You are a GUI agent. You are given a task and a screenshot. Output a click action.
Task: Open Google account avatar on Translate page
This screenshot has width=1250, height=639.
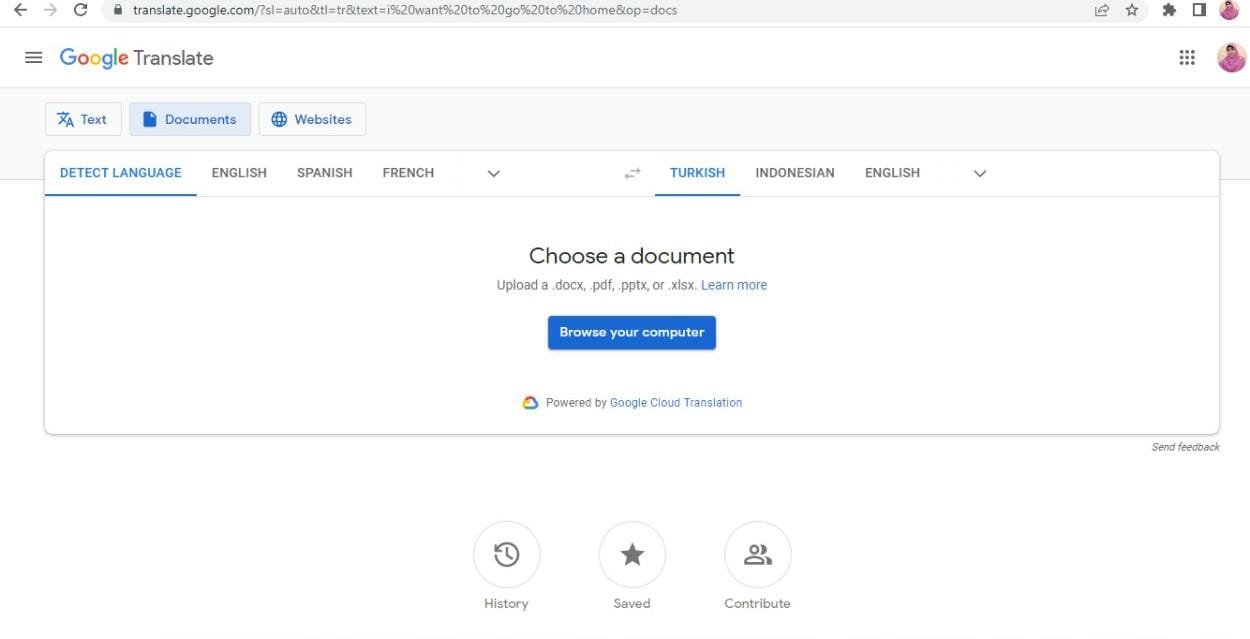(1231, 58)
